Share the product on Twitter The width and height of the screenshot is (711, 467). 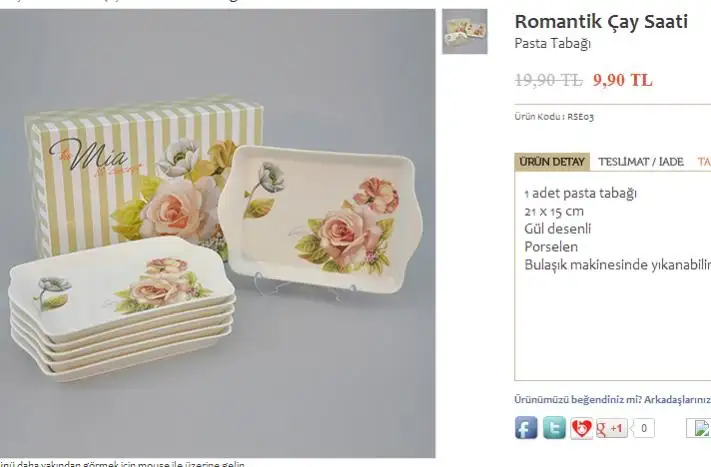pos(554,428)
